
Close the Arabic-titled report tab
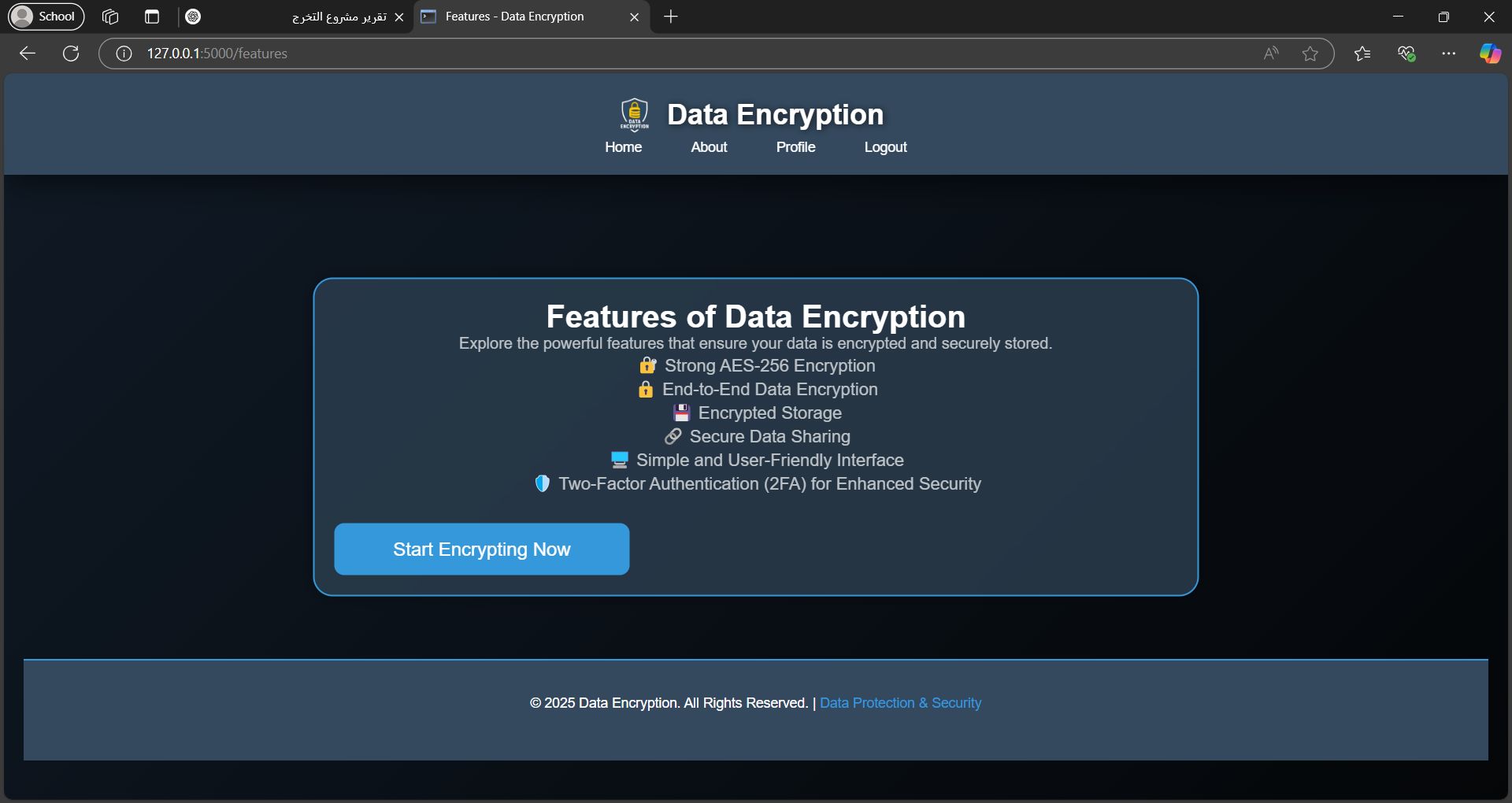(399, 17)
